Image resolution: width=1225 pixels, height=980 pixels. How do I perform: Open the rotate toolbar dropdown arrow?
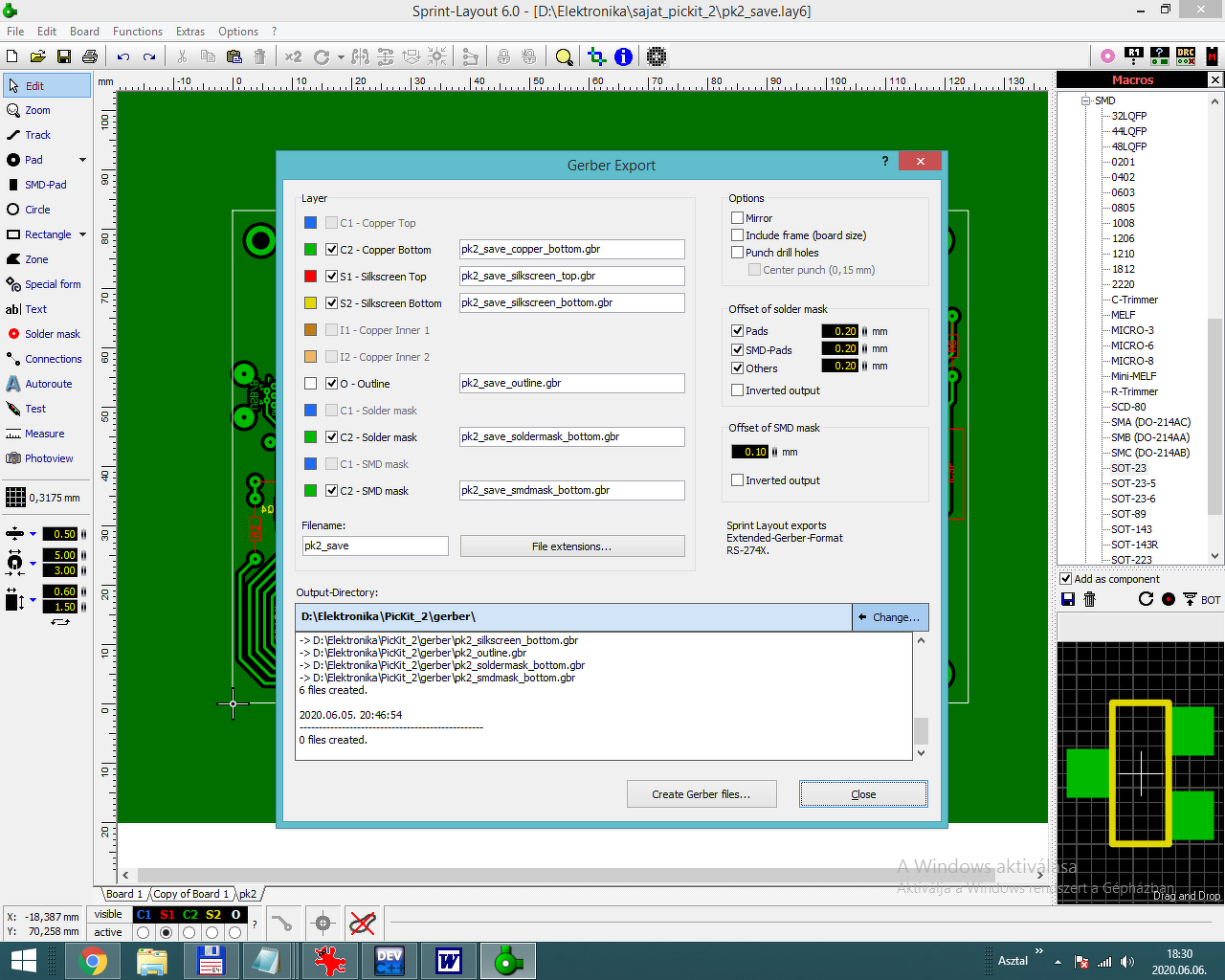341,56
